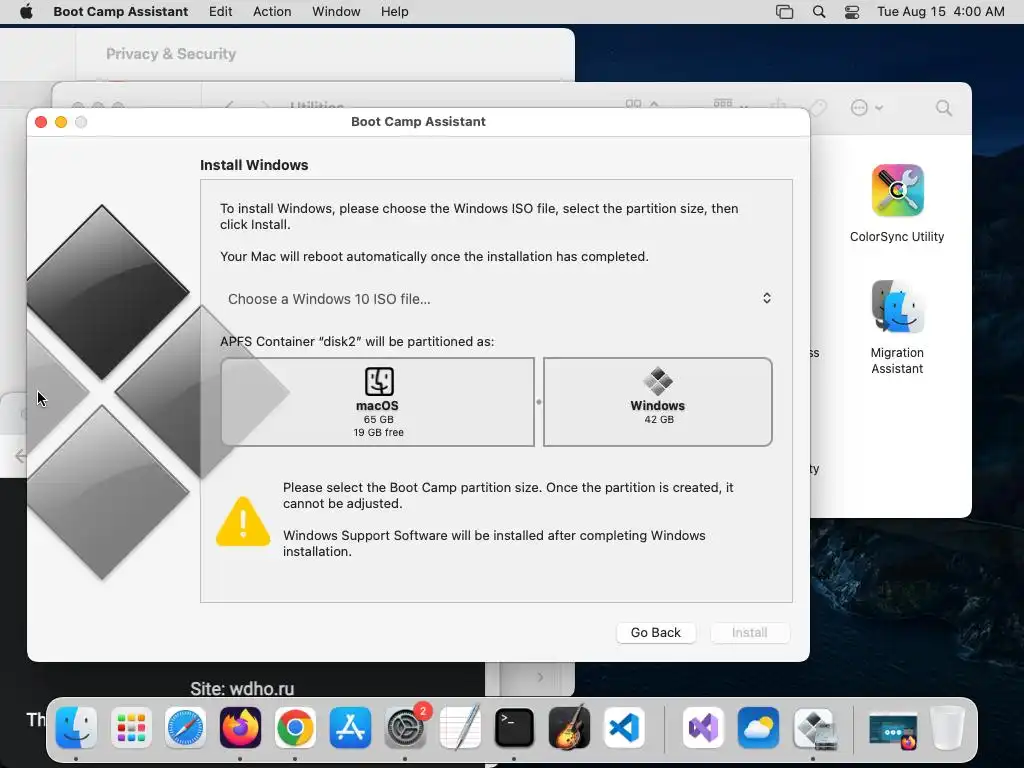The width and height of the screenshot is (1024, 768).
Task: Open minimized window thumbnail in Dock
Action: pos(893,730)
